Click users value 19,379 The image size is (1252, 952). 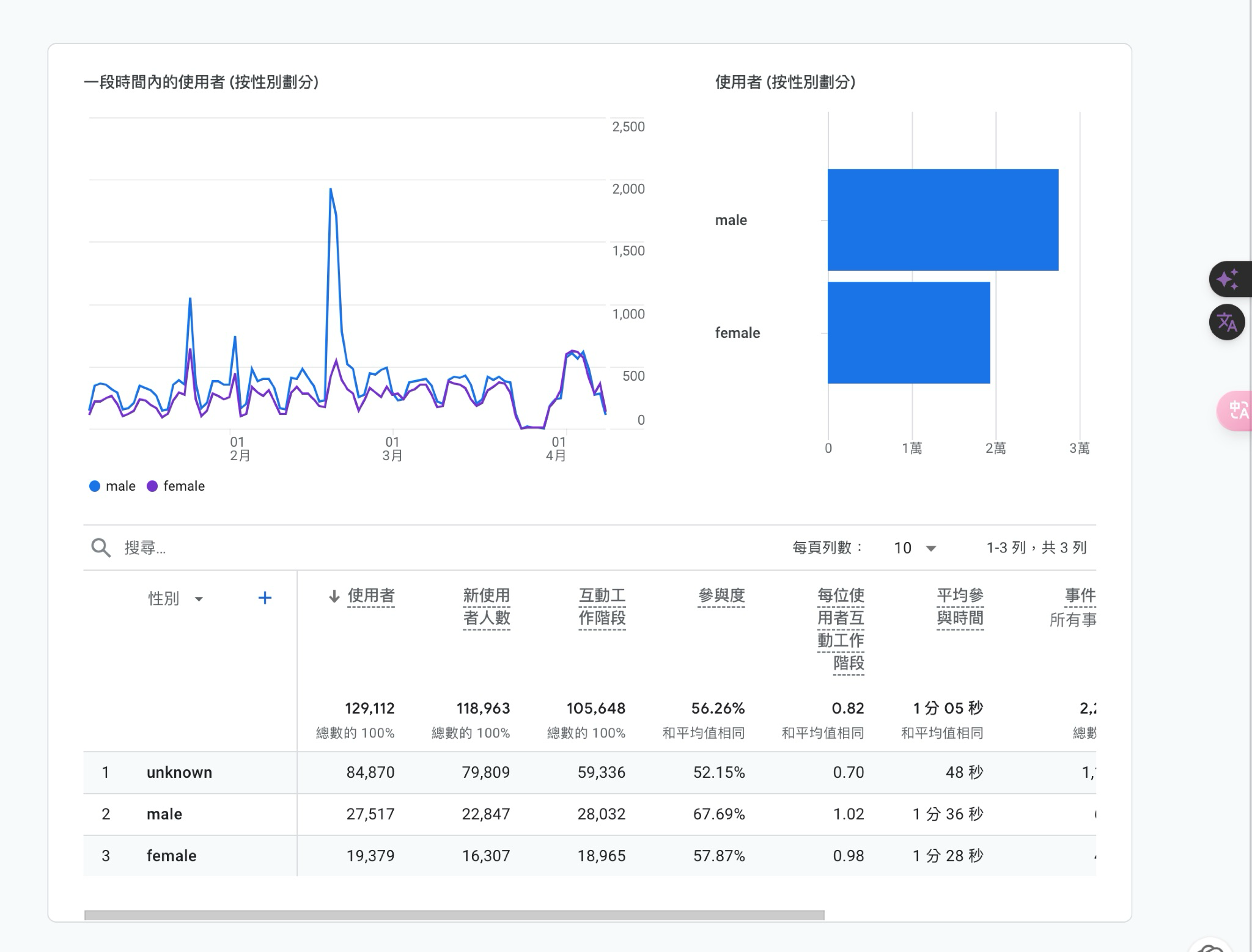(370, 855)
